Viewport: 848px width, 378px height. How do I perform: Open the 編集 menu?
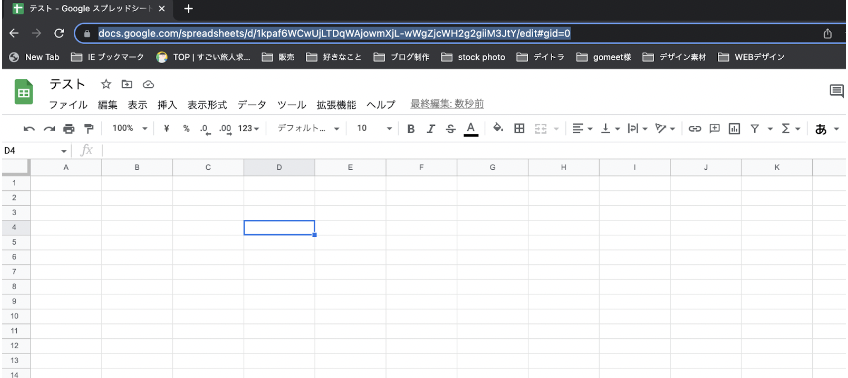click(x=107, y=104)
